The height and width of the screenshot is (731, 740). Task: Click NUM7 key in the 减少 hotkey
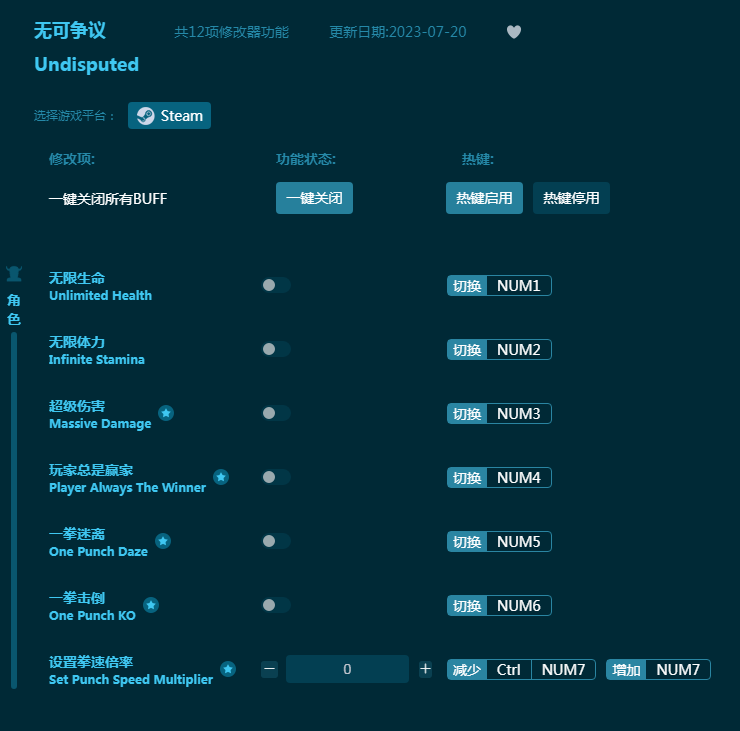pos(563,669)
